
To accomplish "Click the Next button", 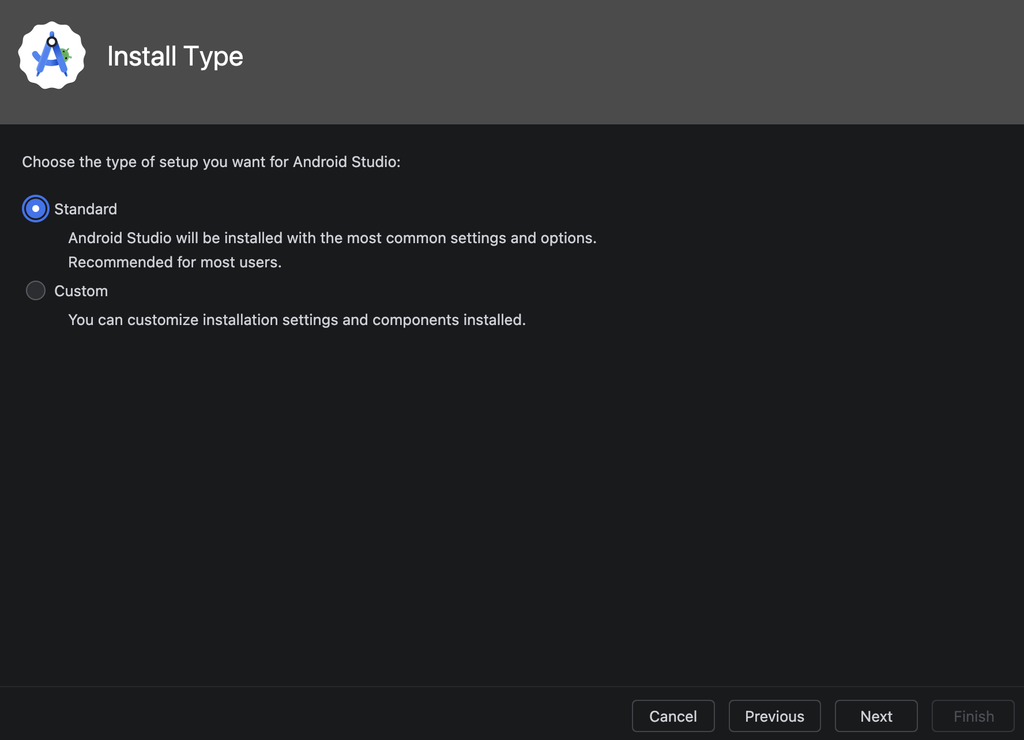I will tap(876, 716).
